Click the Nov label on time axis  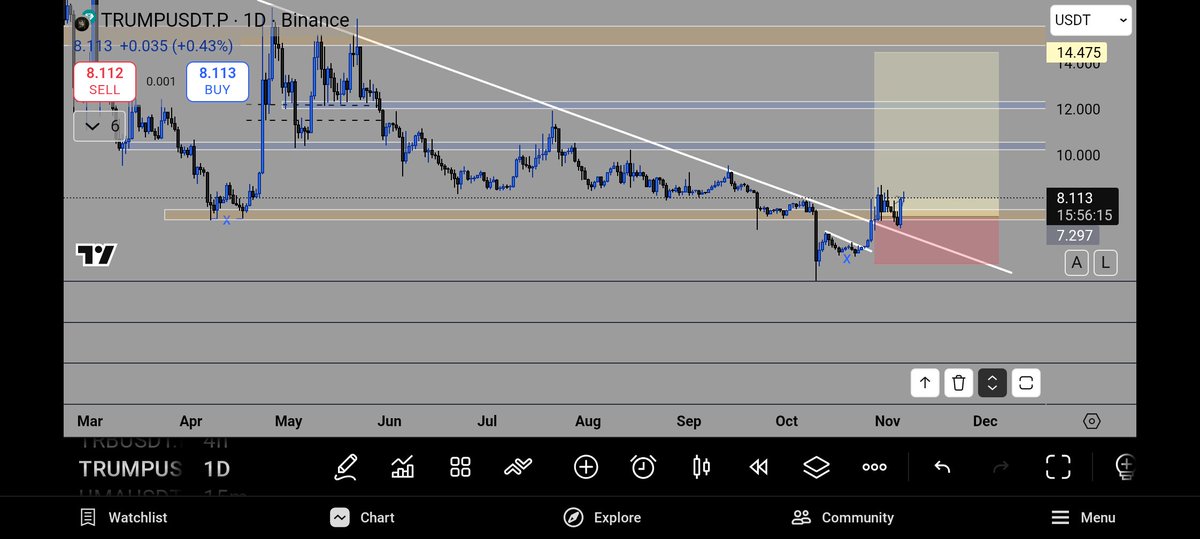tap(888, 421)
